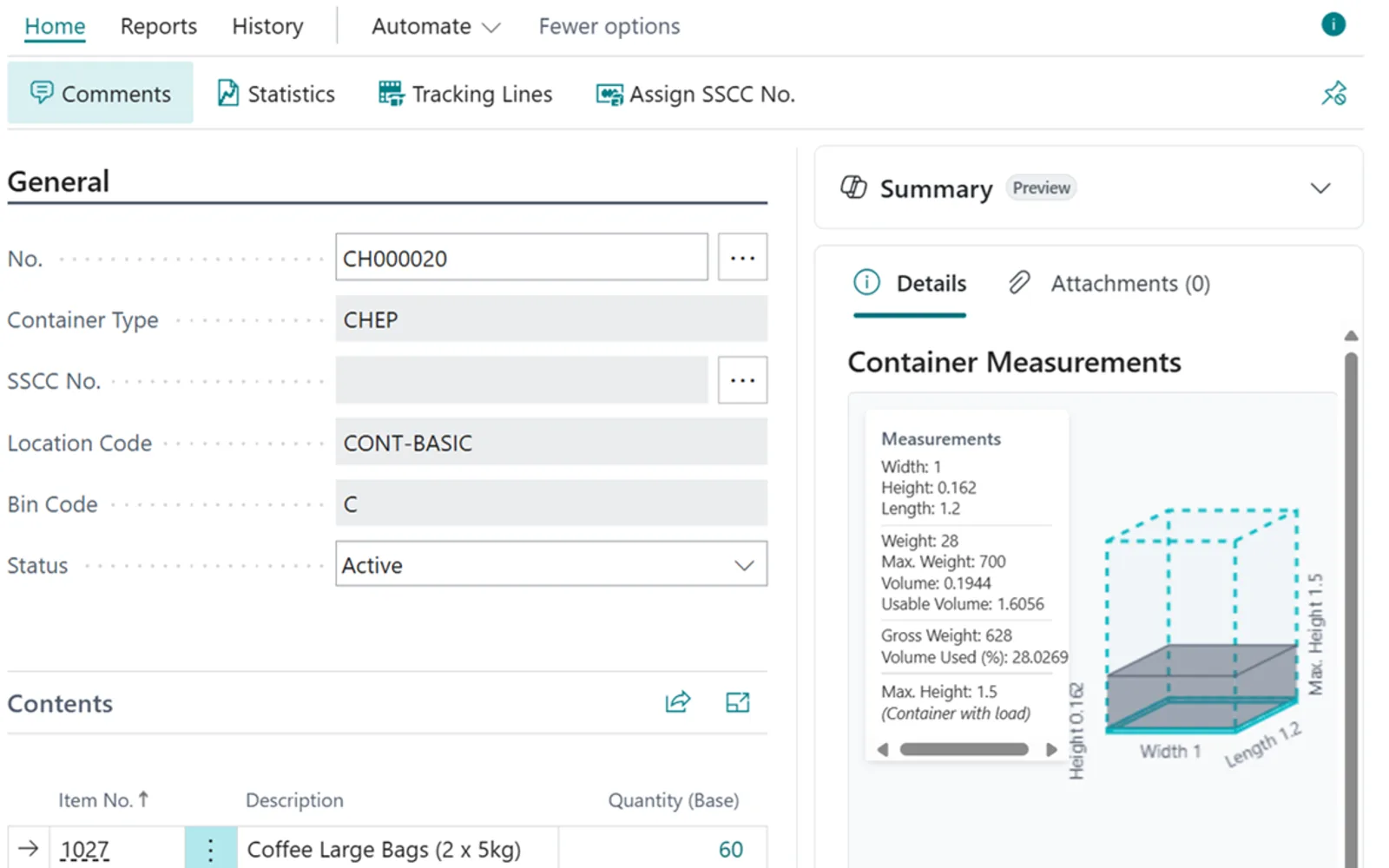The image size is (1389, 868).
Task: Click the pin action bar icon
Action: click(1334, 93)
